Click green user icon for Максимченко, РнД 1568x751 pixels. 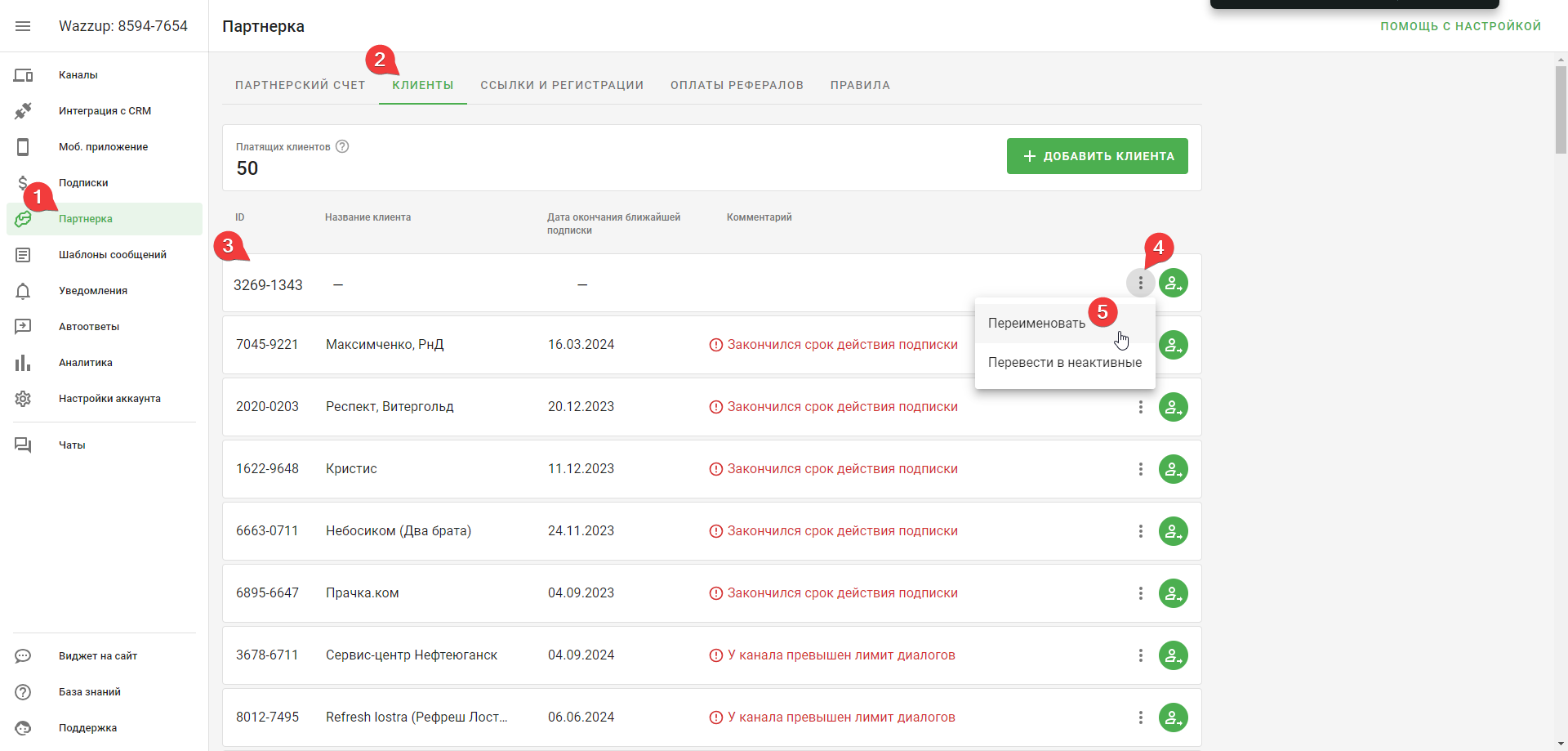pyautogui.click(x=1174, y=345)
